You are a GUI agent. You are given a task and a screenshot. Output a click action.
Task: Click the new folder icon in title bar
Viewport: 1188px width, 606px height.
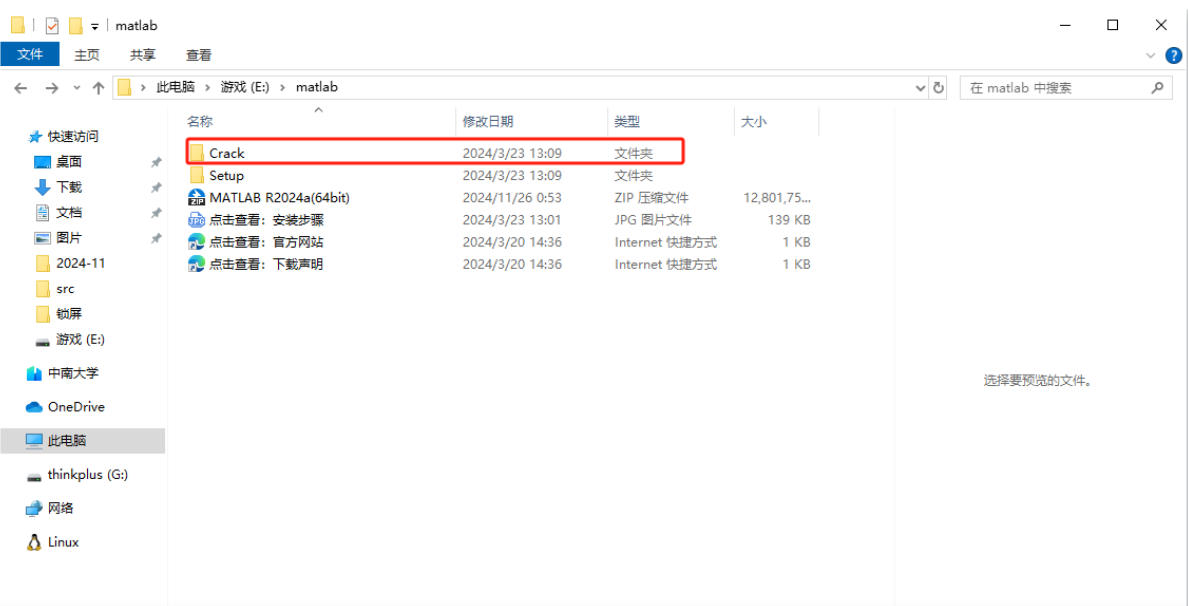click(x=75, y=26)
